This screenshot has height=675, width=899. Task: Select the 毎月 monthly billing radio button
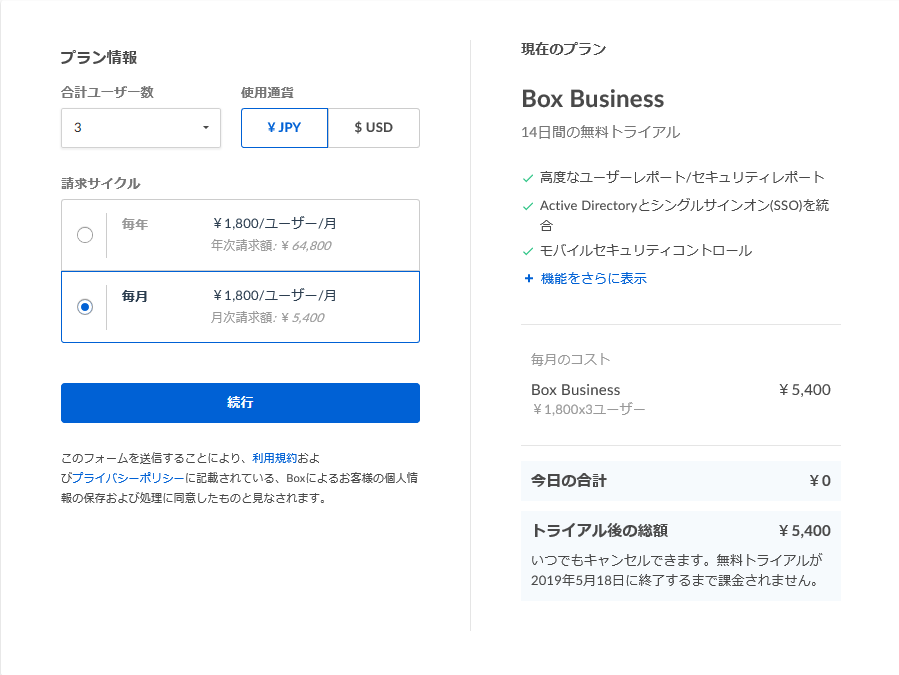tap(85, 307)
